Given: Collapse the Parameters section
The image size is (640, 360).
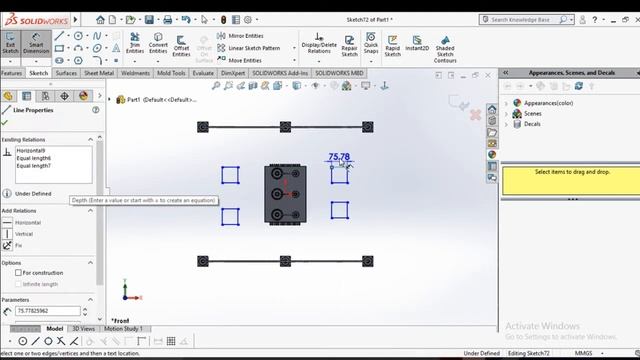Looking at the screenshot, I should point(91,300).
